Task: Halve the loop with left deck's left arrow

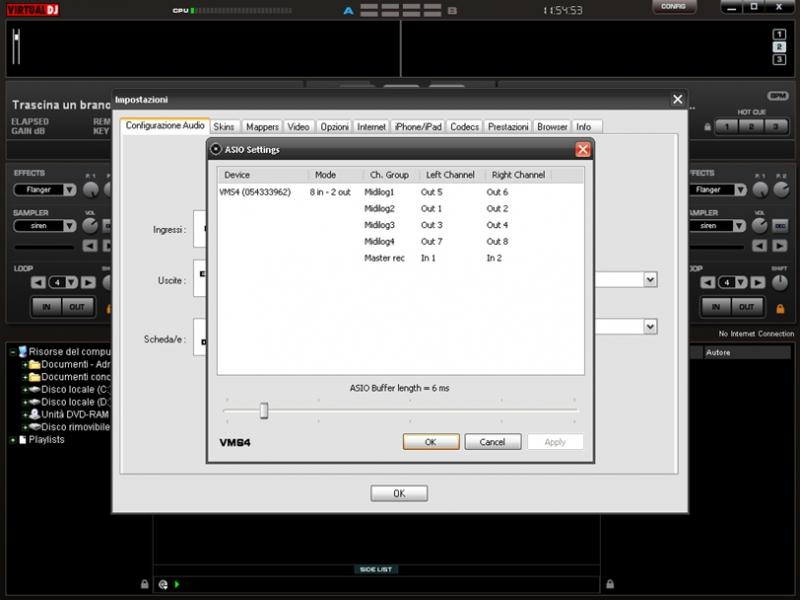Action: click(38, 282)
